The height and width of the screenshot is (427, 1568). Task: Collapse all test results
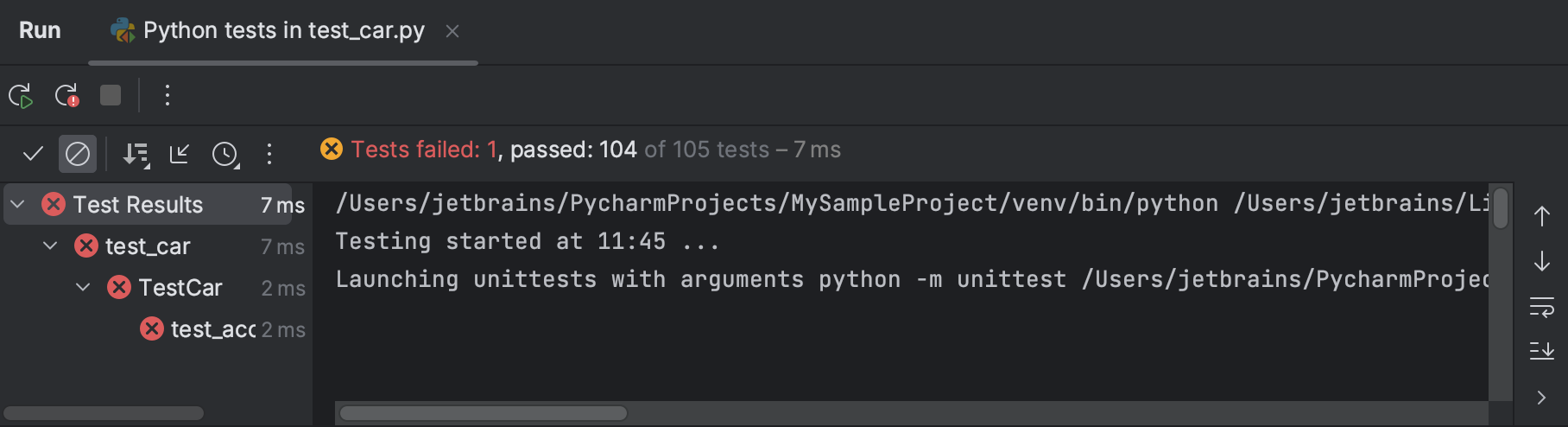[180, 154]
